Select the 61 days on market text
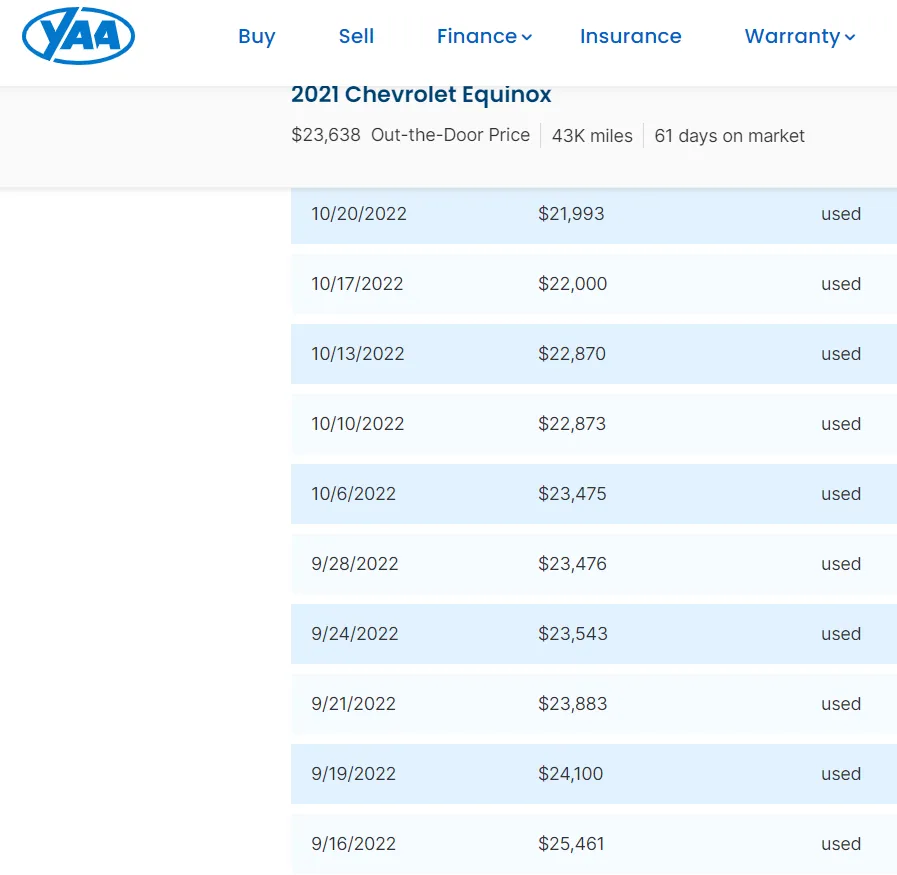This screenshot has height=875, width=897. (729, 136)
